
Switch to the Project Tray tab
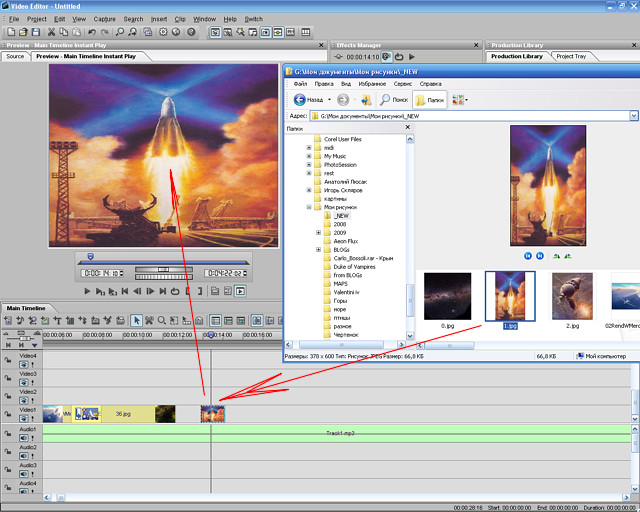(x=571, y=56)
